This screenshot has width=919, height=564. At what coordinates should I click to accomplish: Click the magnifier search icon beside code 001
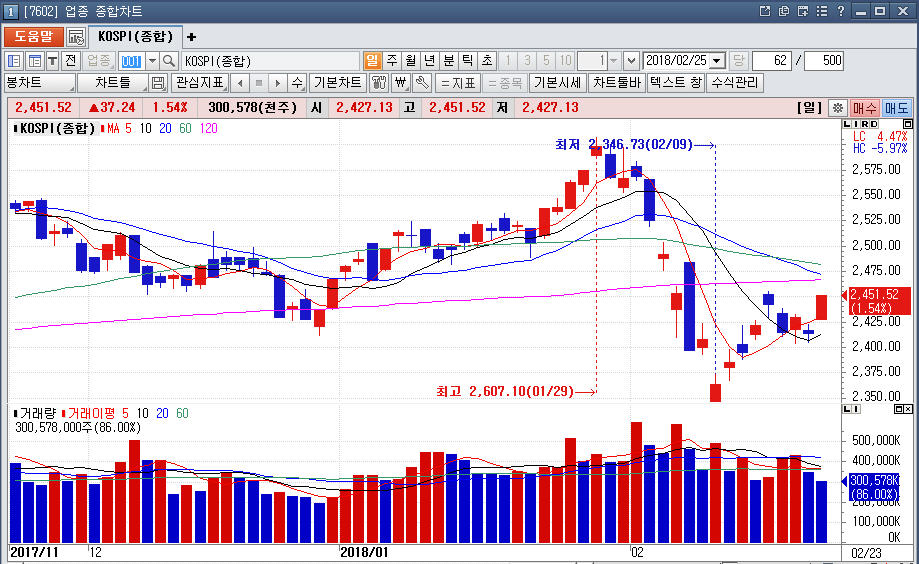click(x=169, y=61)
